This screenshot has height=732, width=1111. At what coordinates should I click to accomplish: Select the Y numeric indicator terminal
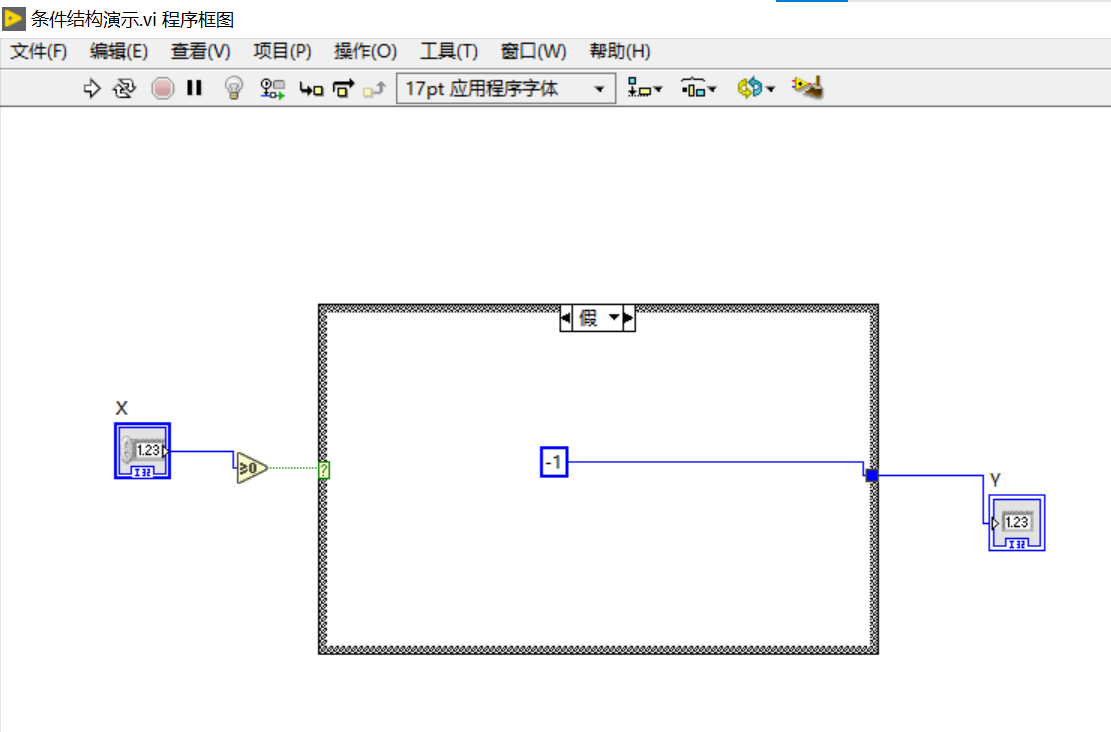(1017, 523)
